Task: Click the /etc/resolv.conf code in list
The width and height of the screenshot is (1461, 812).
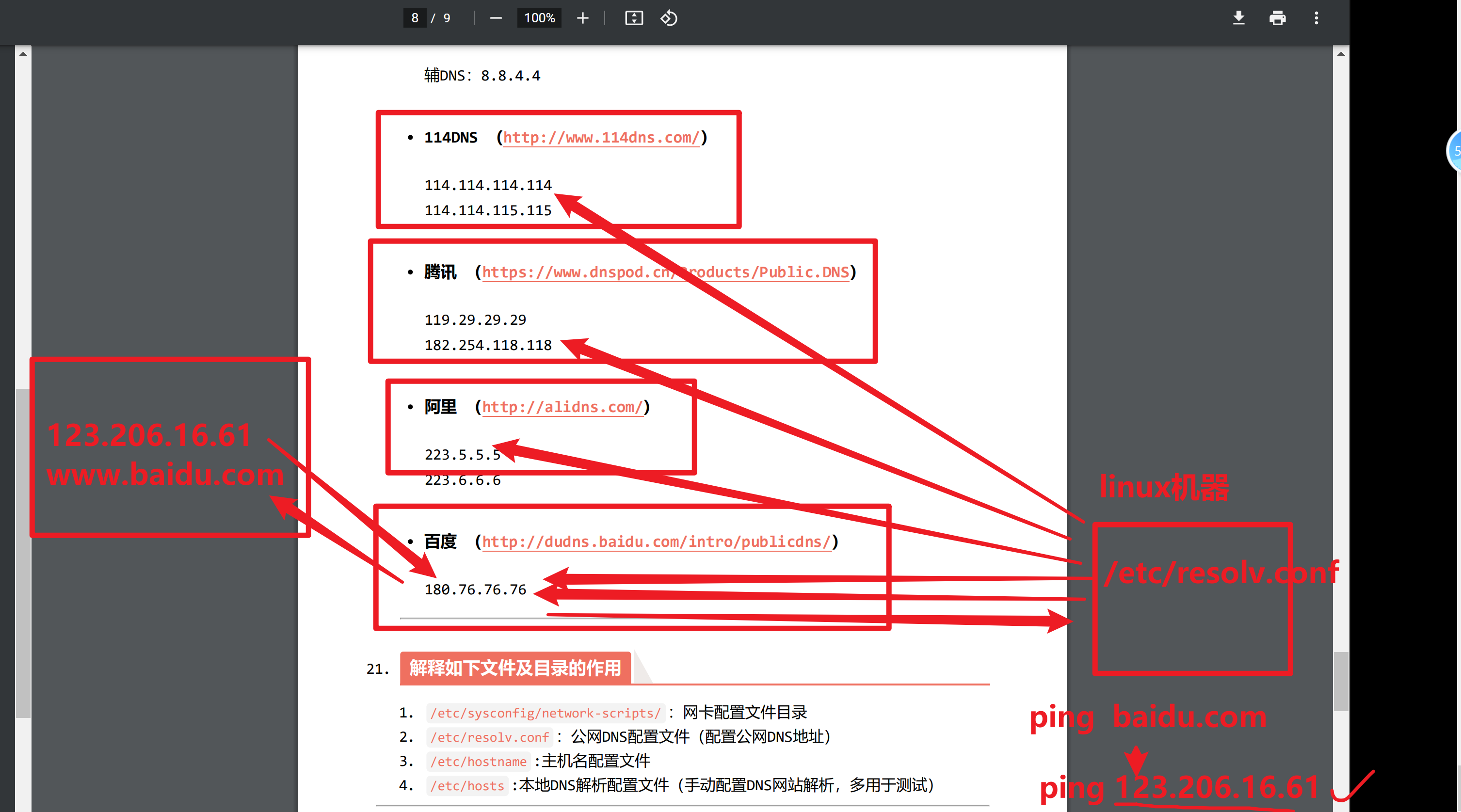Action: [x=489, y=737]
